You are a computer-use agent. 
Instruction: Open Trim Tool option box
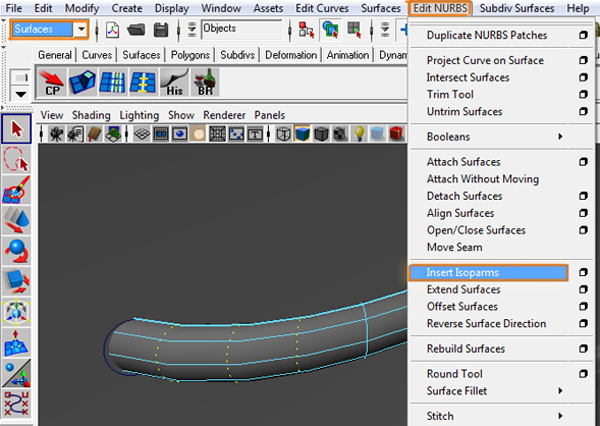click(583, 94)
